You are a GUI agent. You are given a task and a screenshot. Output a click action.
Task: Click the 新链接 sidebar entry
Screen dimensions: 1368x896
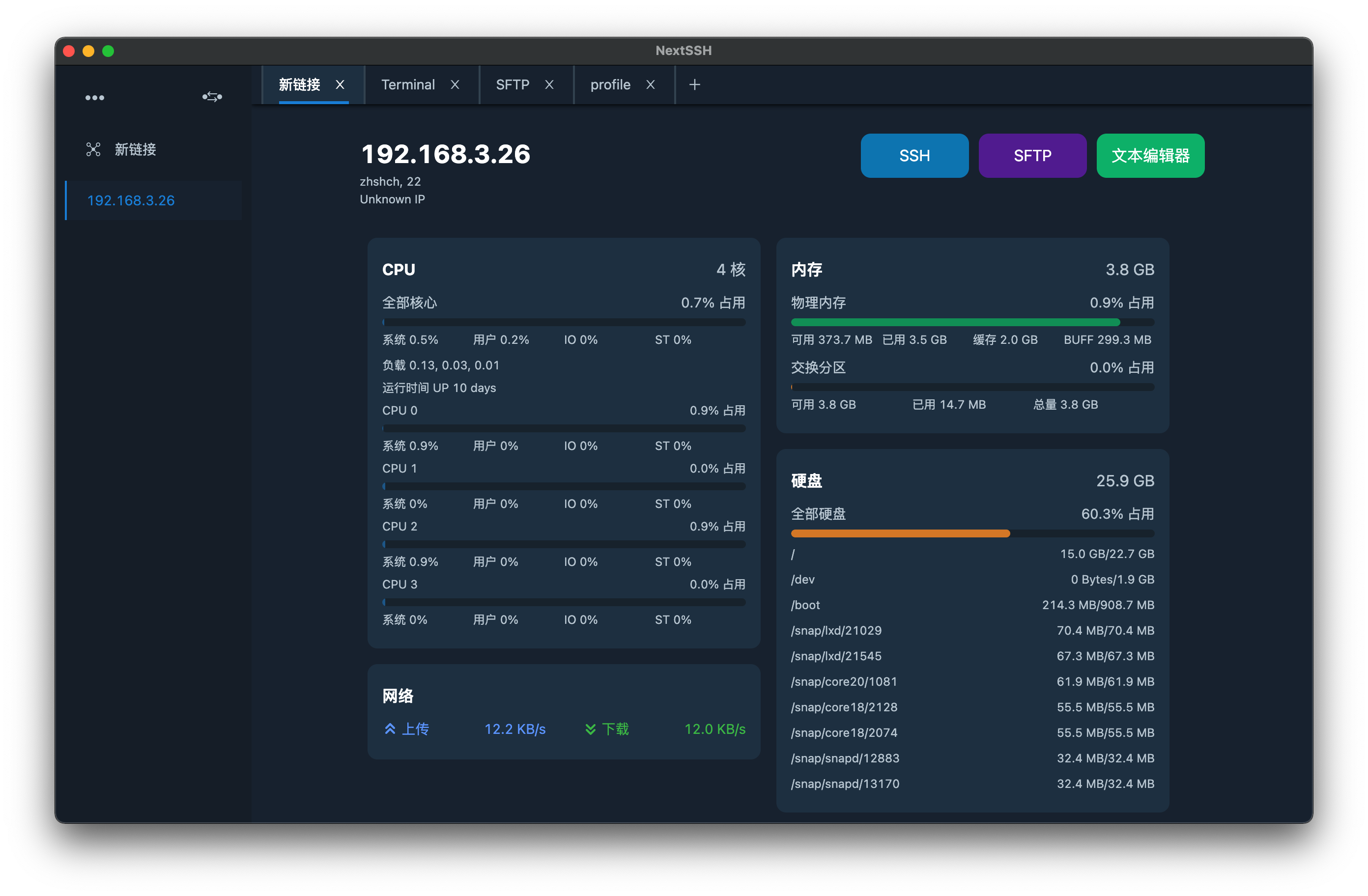click(135, 149)
